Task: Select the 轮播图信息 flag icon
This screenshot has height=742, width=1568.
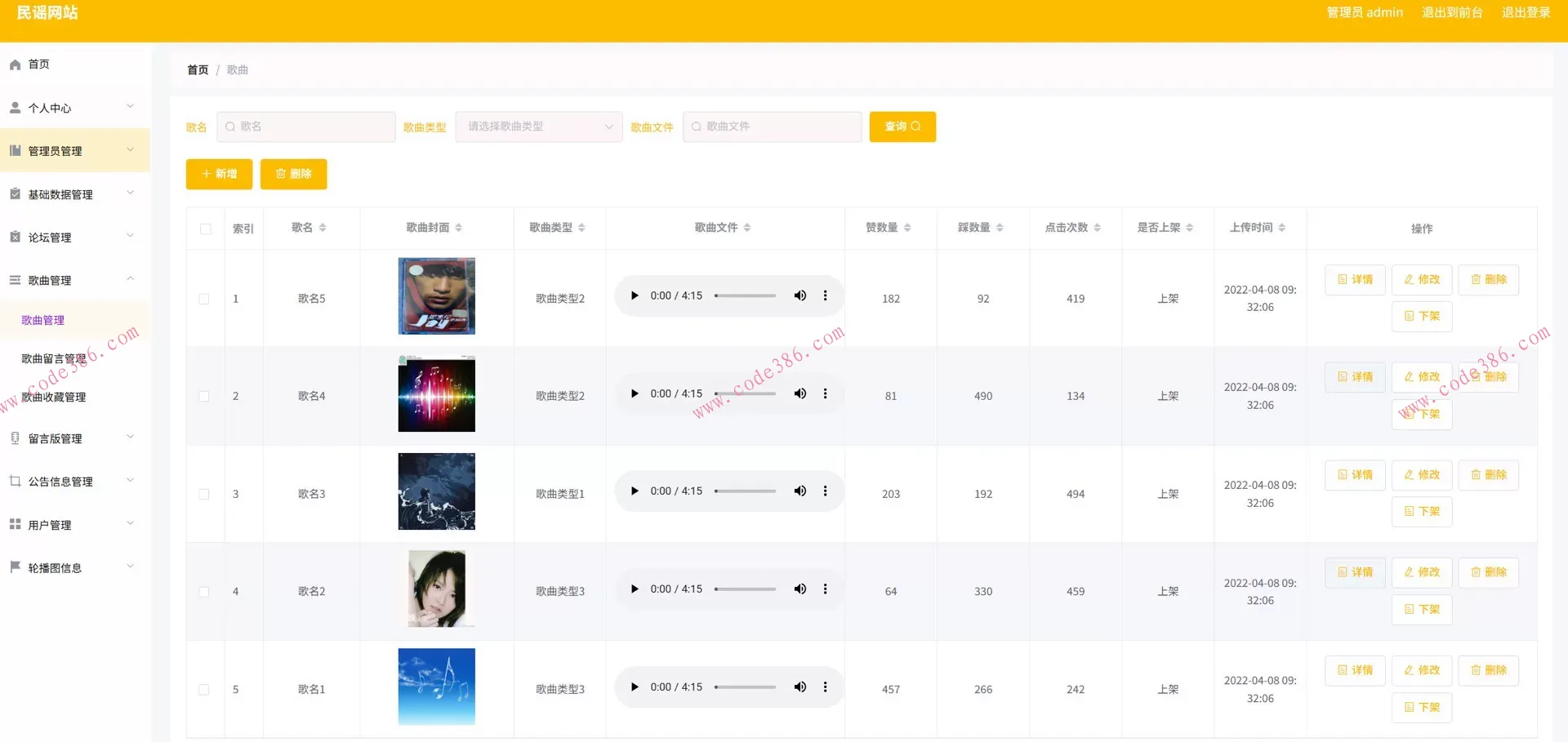Action: pyautogui.click(x=15, y=567)
